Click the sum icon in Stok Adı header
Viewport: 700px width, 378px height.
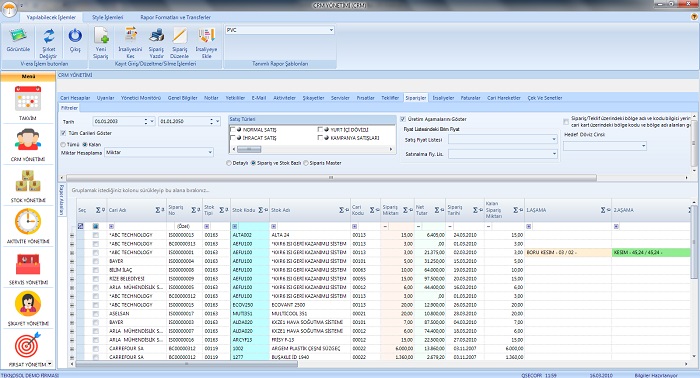click(342, 210)
